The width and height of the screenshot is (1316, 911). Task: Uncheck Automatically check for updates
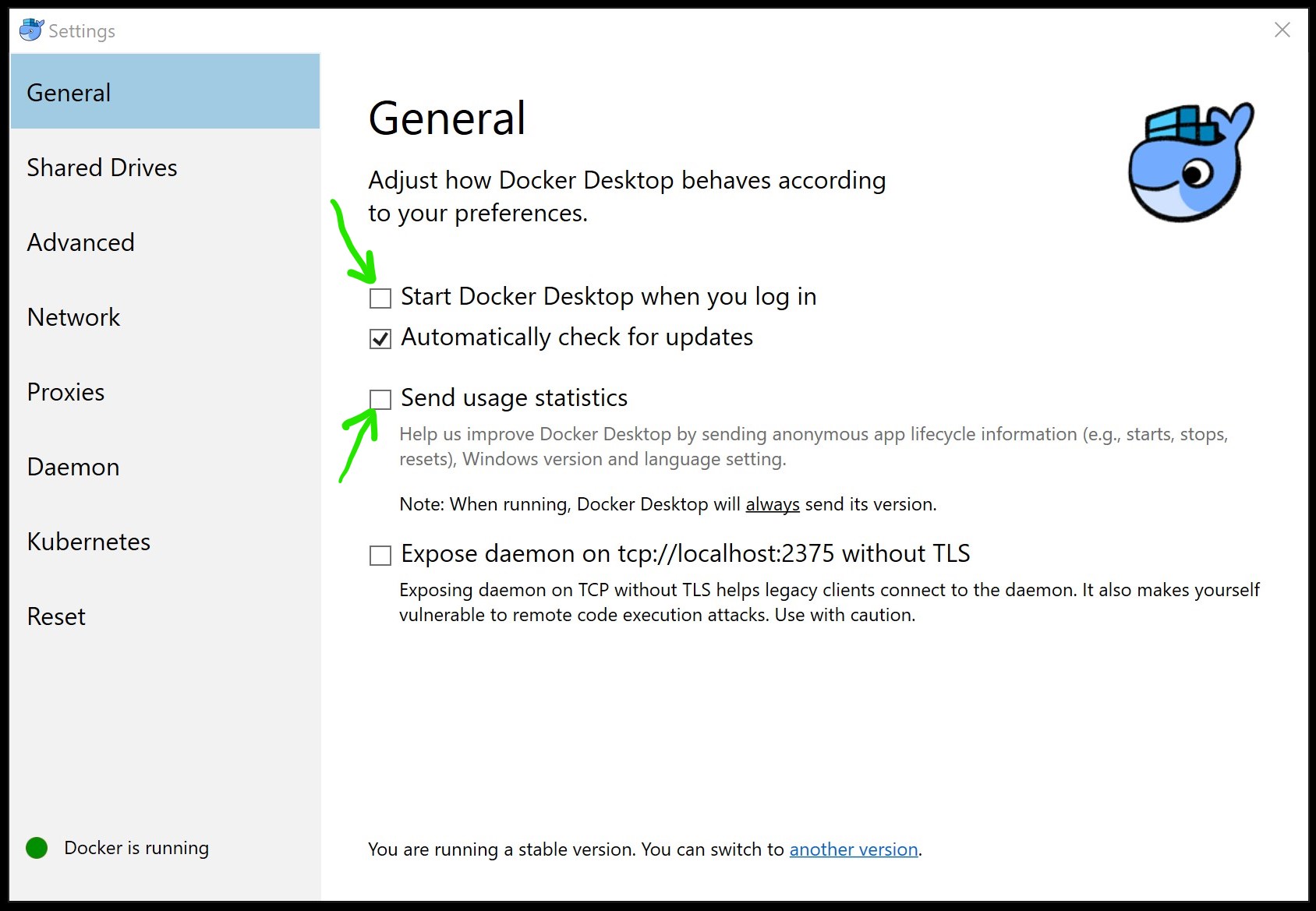point(380,338)
